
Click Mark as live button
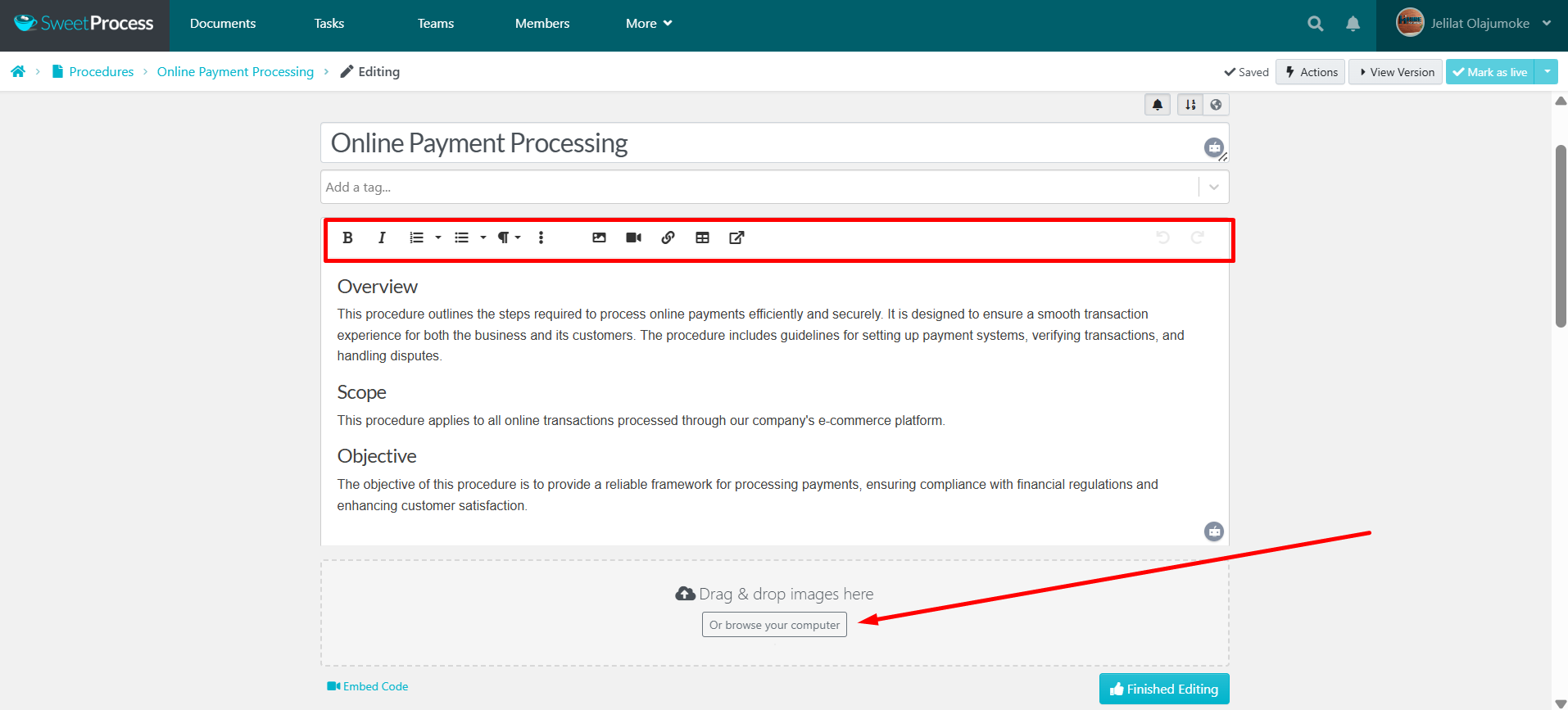1490,72
